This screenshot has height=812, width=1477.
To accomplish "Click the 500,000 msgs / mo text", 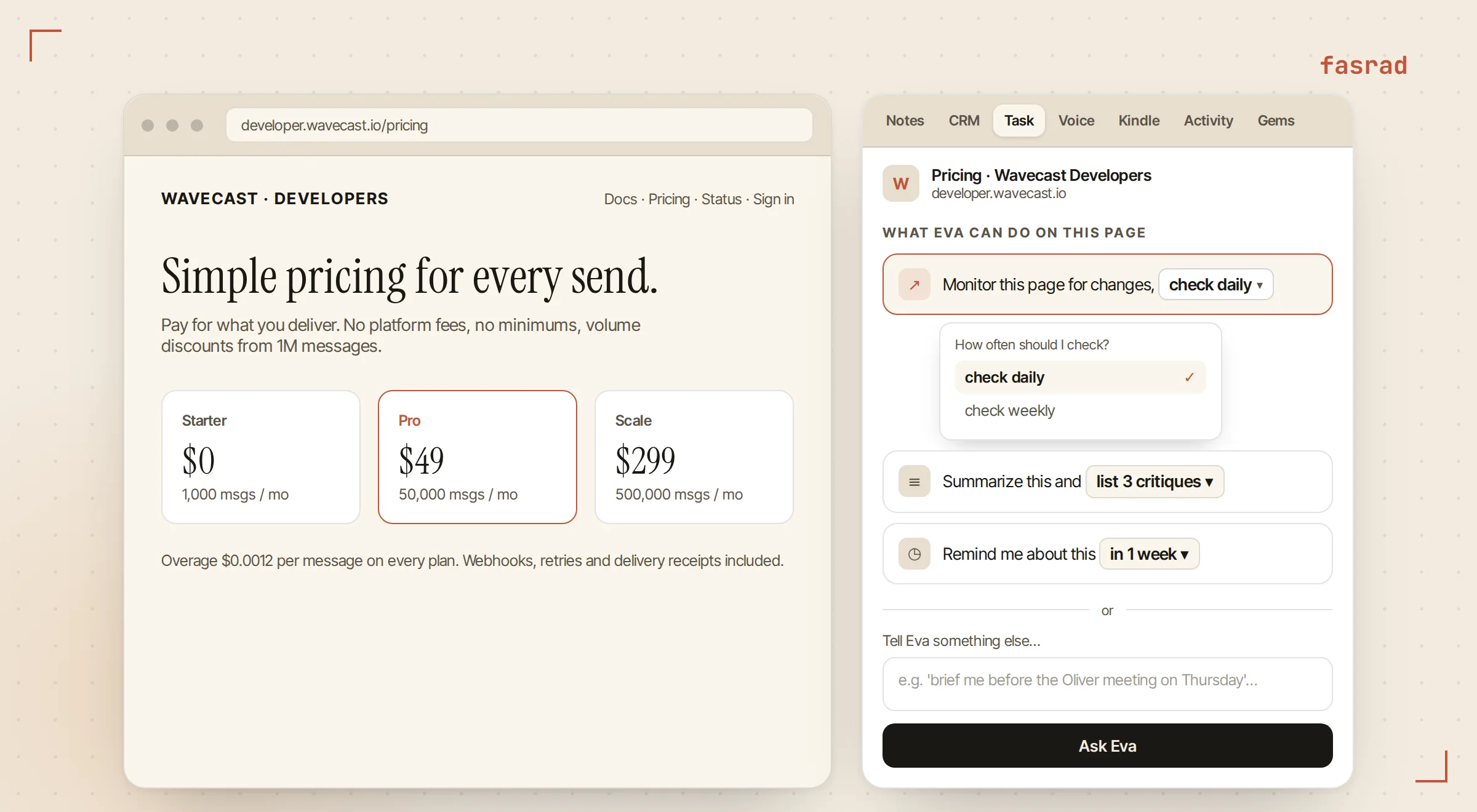I will 679,495.
